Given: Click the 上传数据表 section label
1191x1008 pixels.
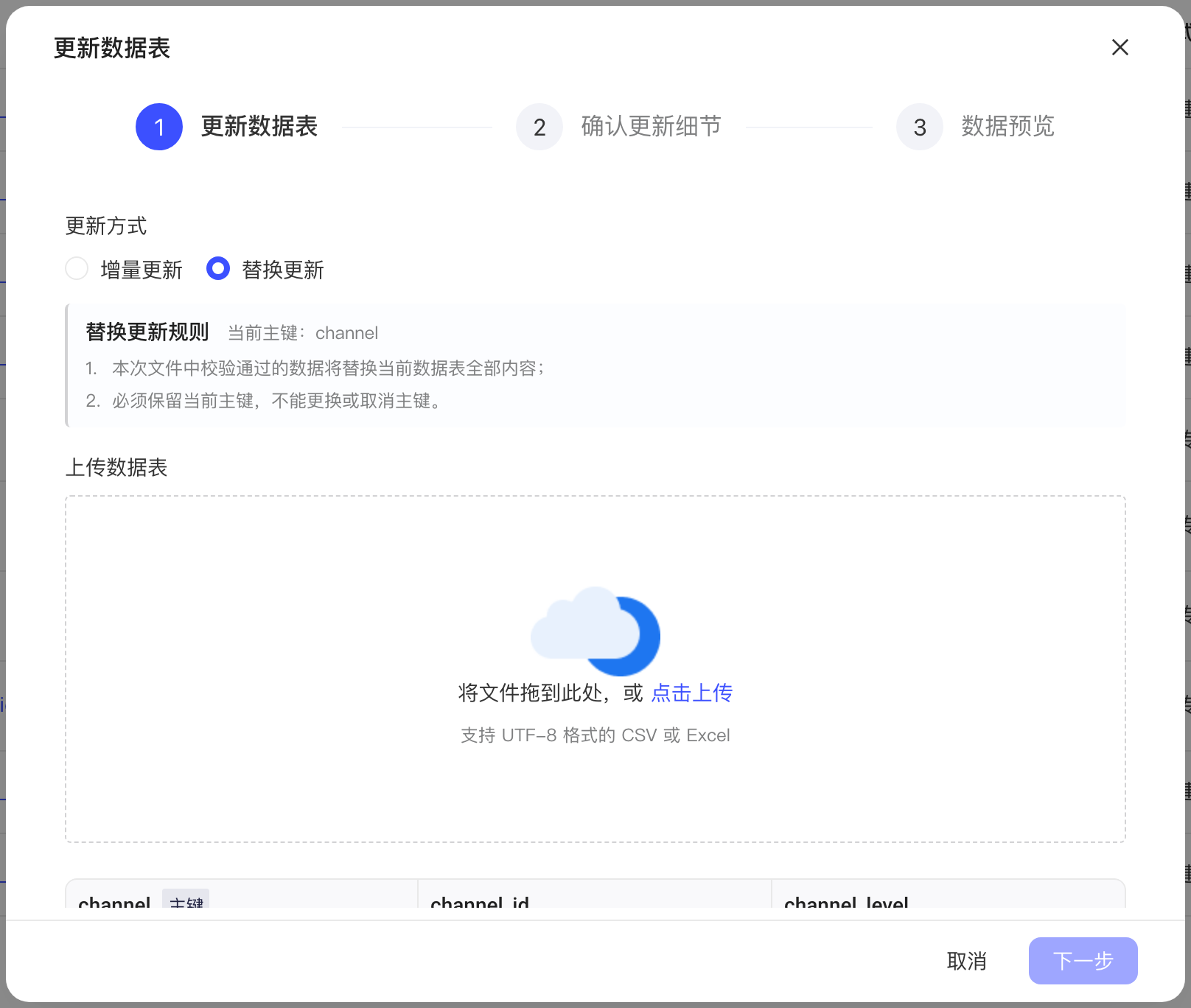Looking at the screenshot, I should point(116,467).
